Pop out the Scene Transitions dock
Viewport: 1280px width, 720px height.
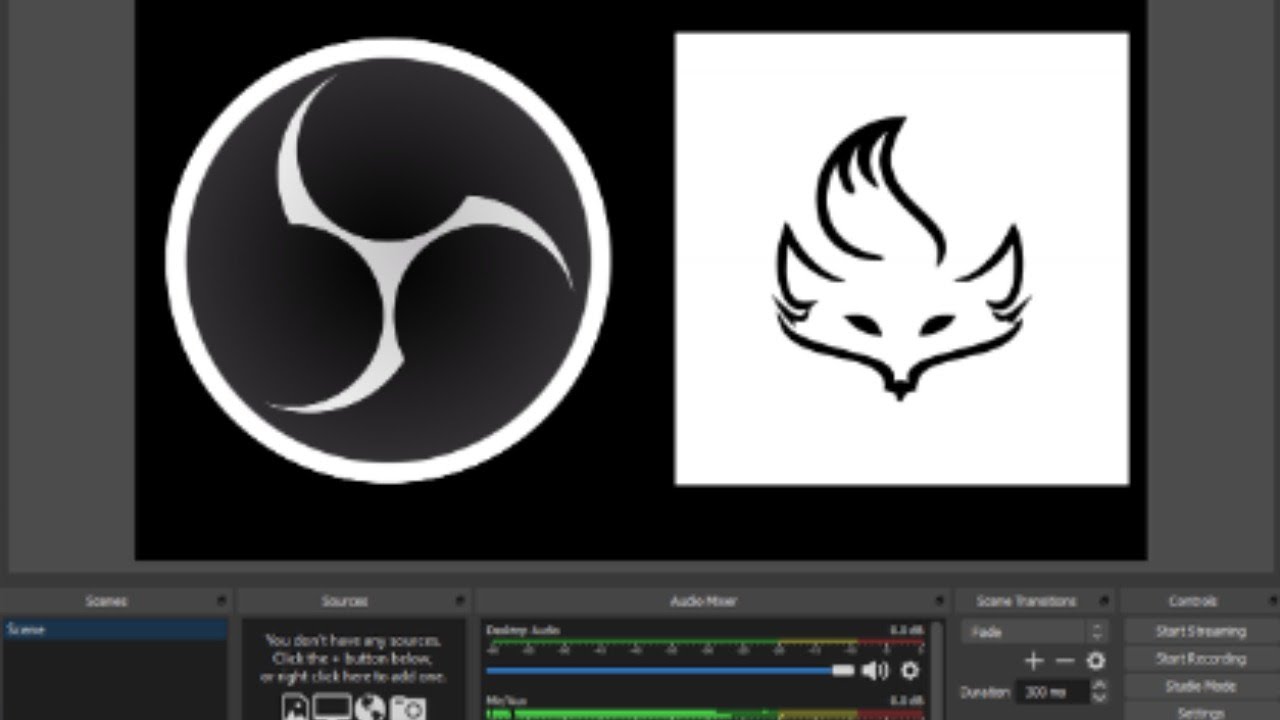1104,601
